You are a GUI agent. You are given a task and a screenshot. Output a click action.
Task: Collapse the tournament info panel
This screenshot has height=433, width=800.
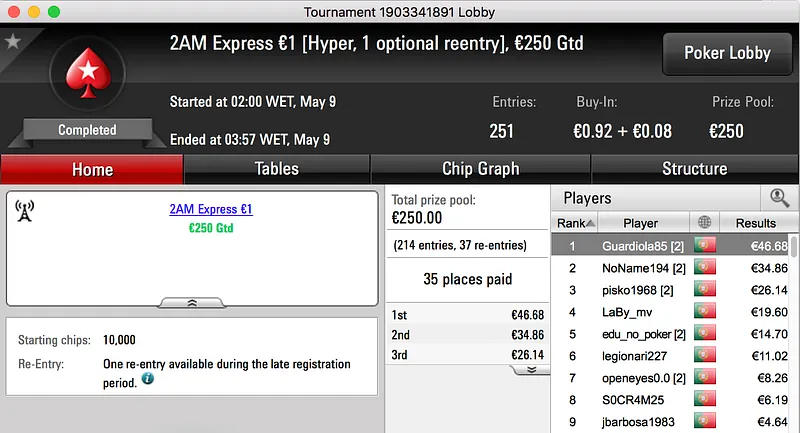click(192, 302)
